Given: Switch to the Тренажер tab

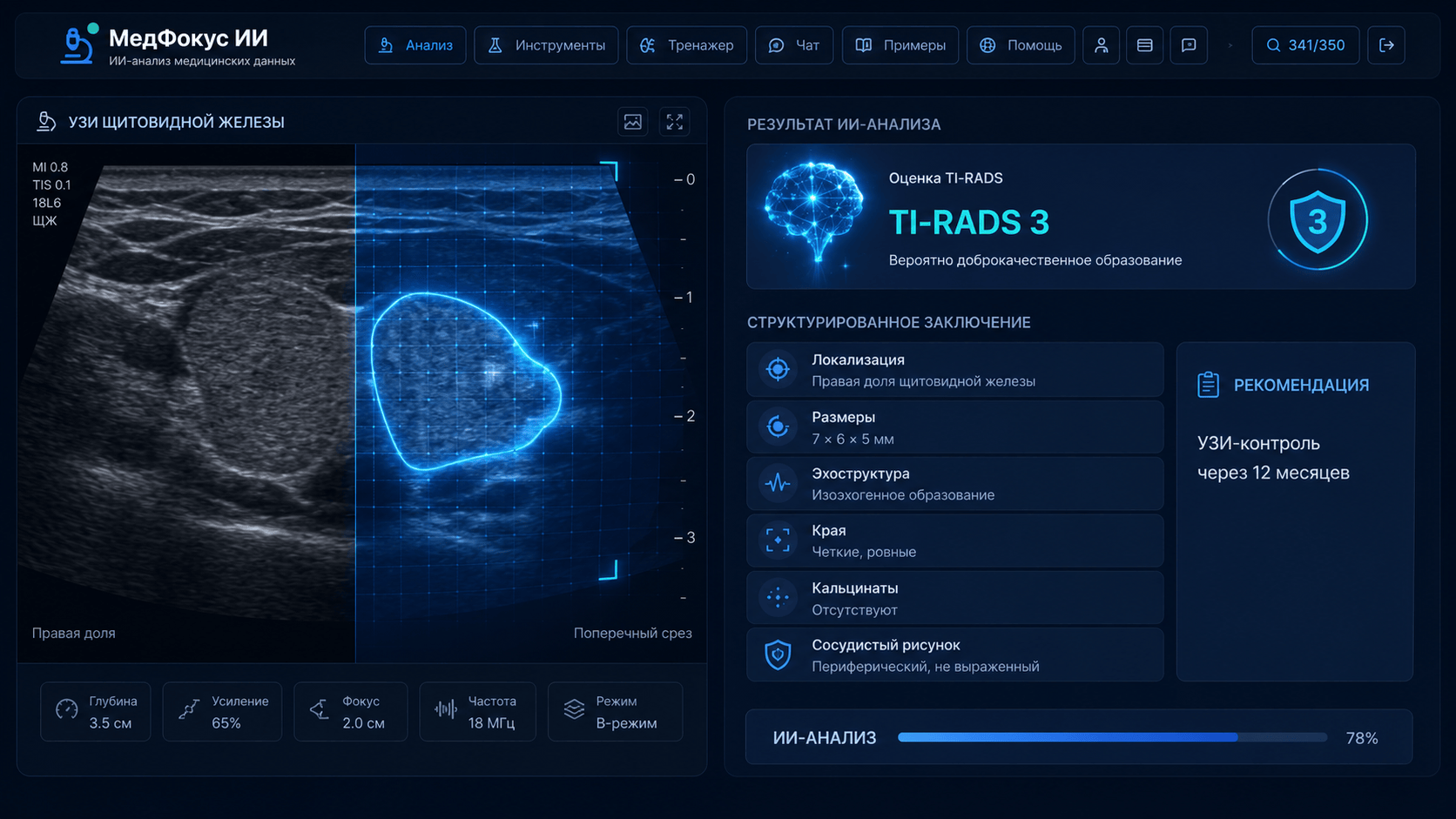Looking at the screenshot, I should pos(686,45).
